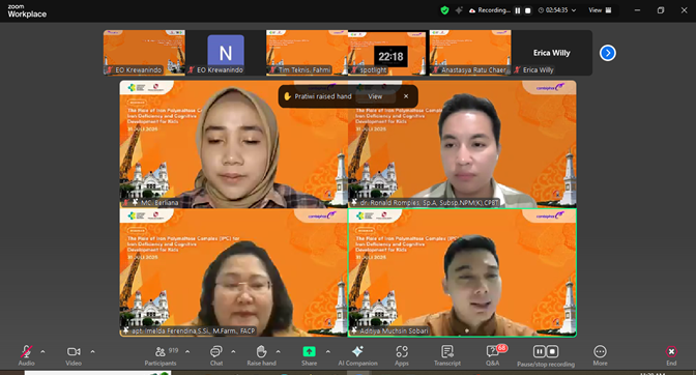Click the Raise hand icon

click(x=261, y=351)
